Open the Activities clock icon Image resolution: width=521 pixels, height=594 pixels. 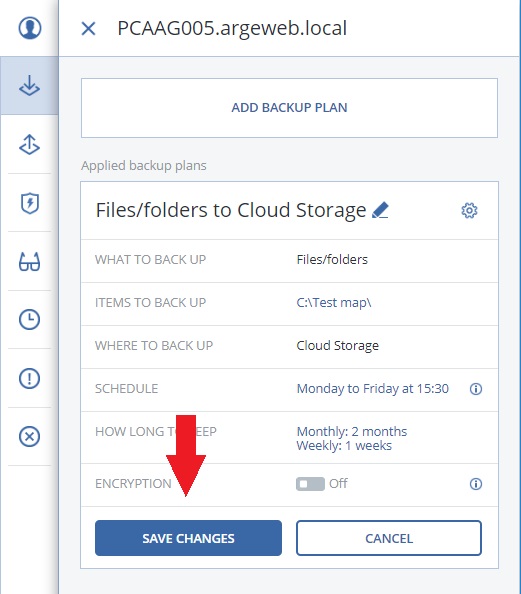[29, 319]
